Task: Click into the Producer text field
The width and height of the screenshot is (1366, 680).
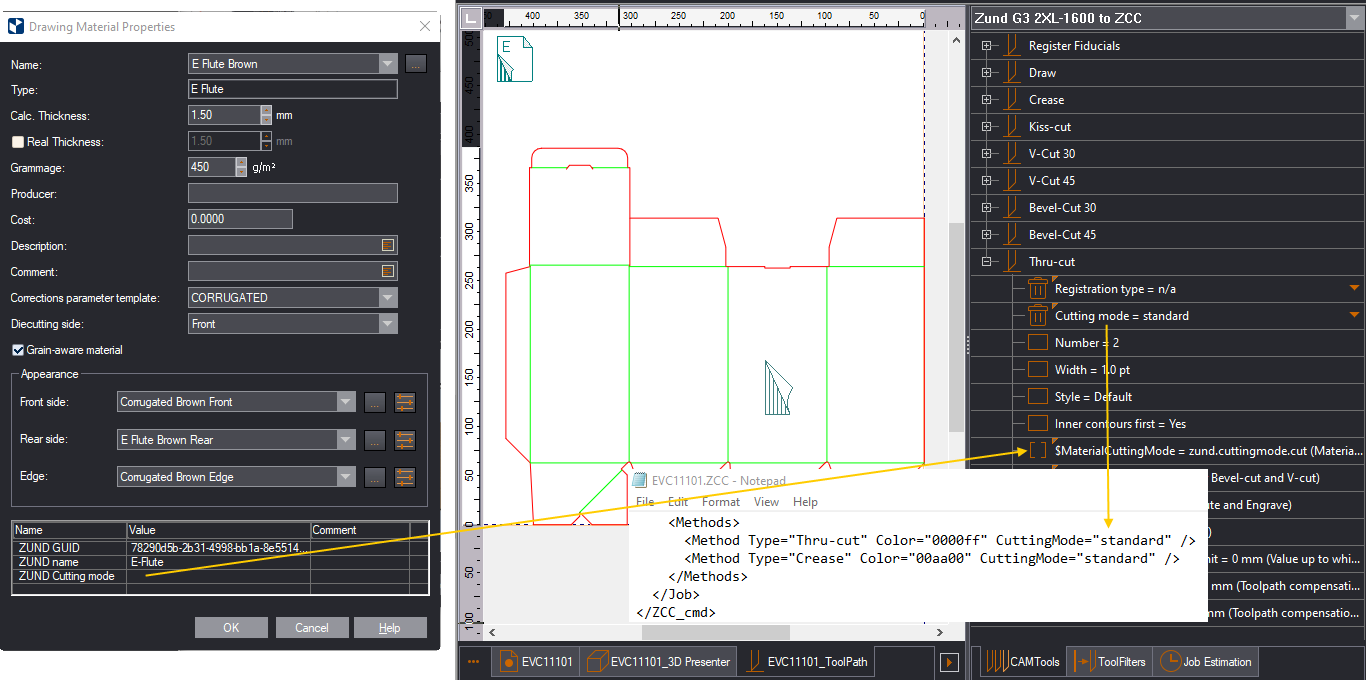Action: [x=292, y=194]
